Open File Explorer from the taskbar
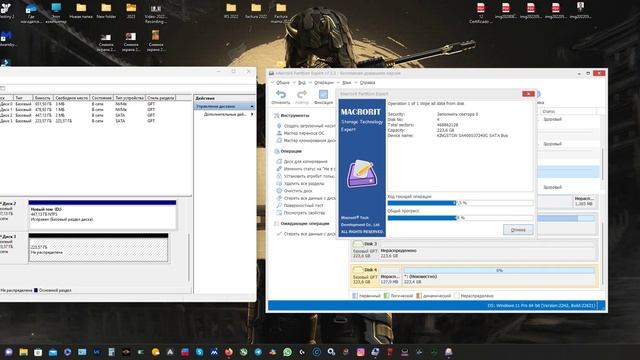This screenshot has height=360, width=640. click(23, 352)
